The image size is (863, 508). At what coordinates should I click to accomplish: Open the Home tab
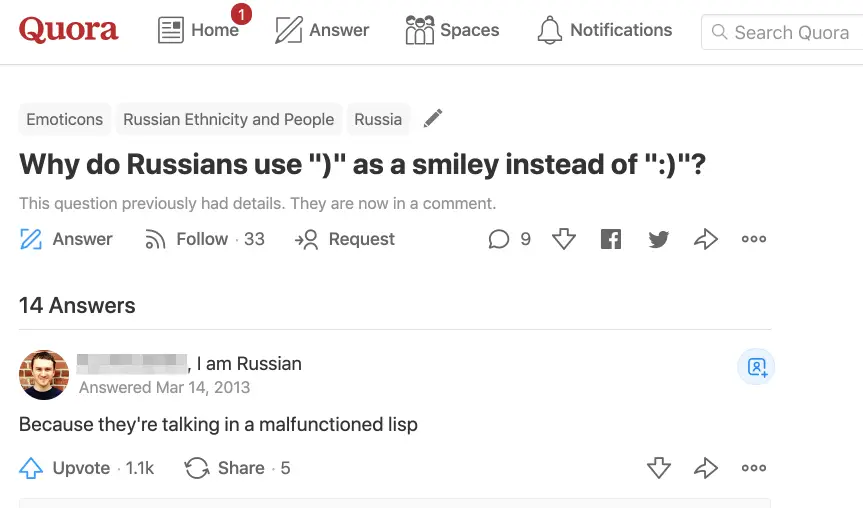pos(199,30)
